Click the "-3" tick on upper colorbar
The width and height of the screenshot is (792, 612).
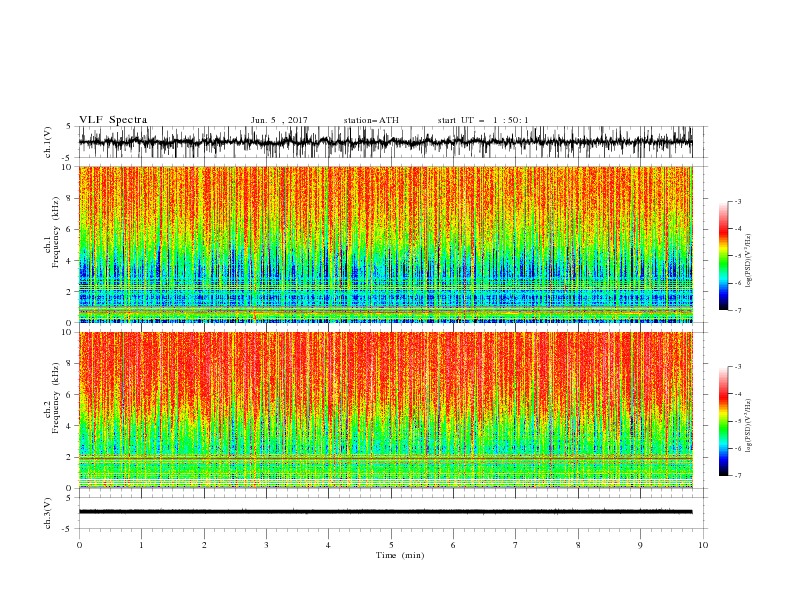[x=737, y=201]
